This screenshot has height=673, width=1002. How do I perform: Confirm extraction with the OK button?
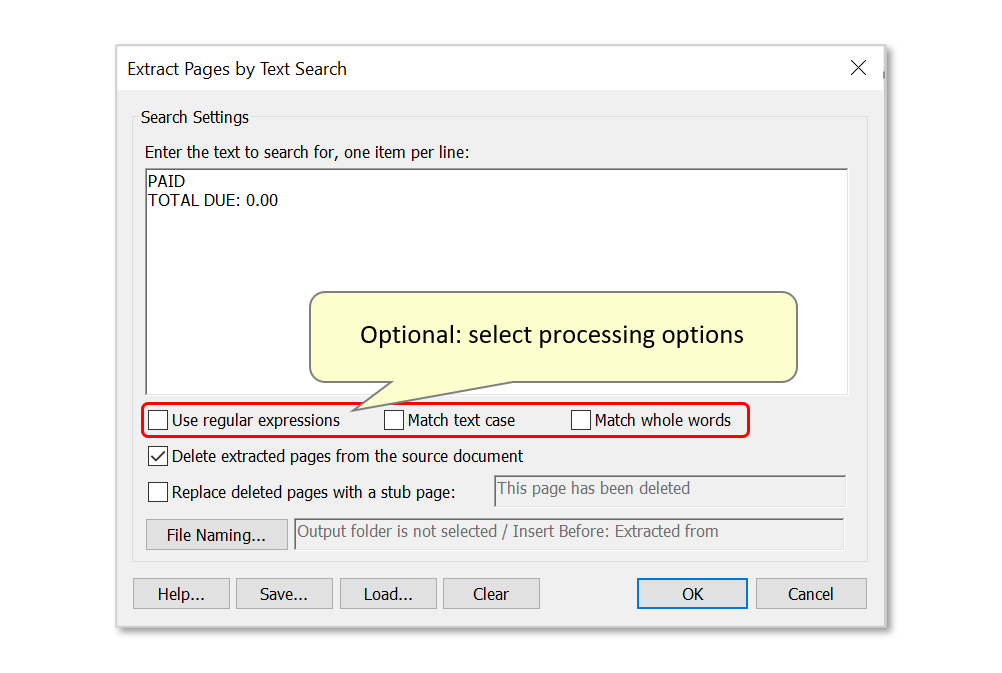[692, 593]
